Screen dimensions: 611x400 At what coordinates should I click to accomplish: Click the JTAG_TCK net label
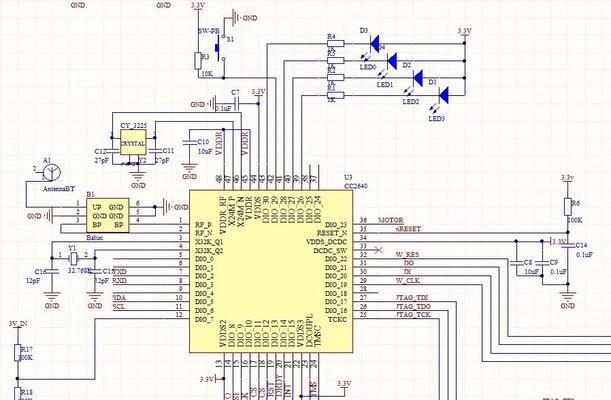point(413,314)
